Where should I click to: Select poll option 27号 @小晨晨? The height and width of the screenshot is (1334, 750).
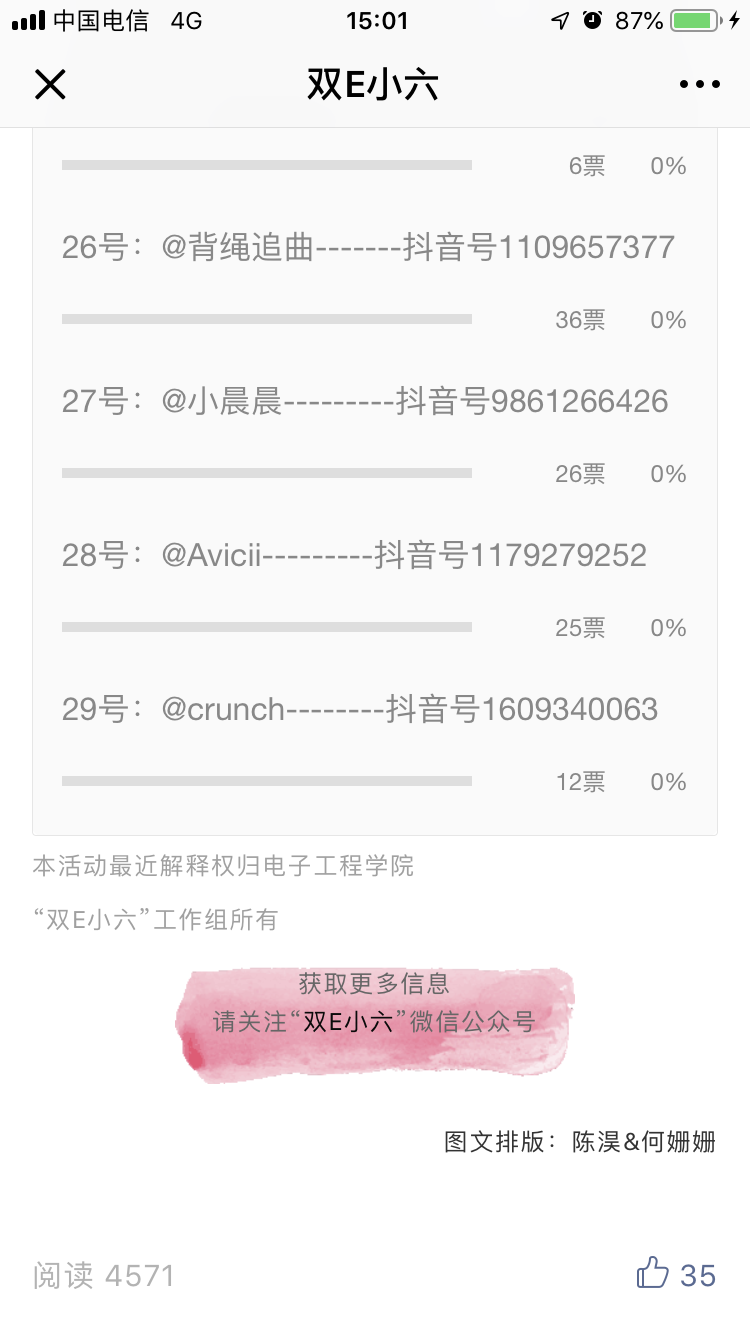(x=365, y=401)
